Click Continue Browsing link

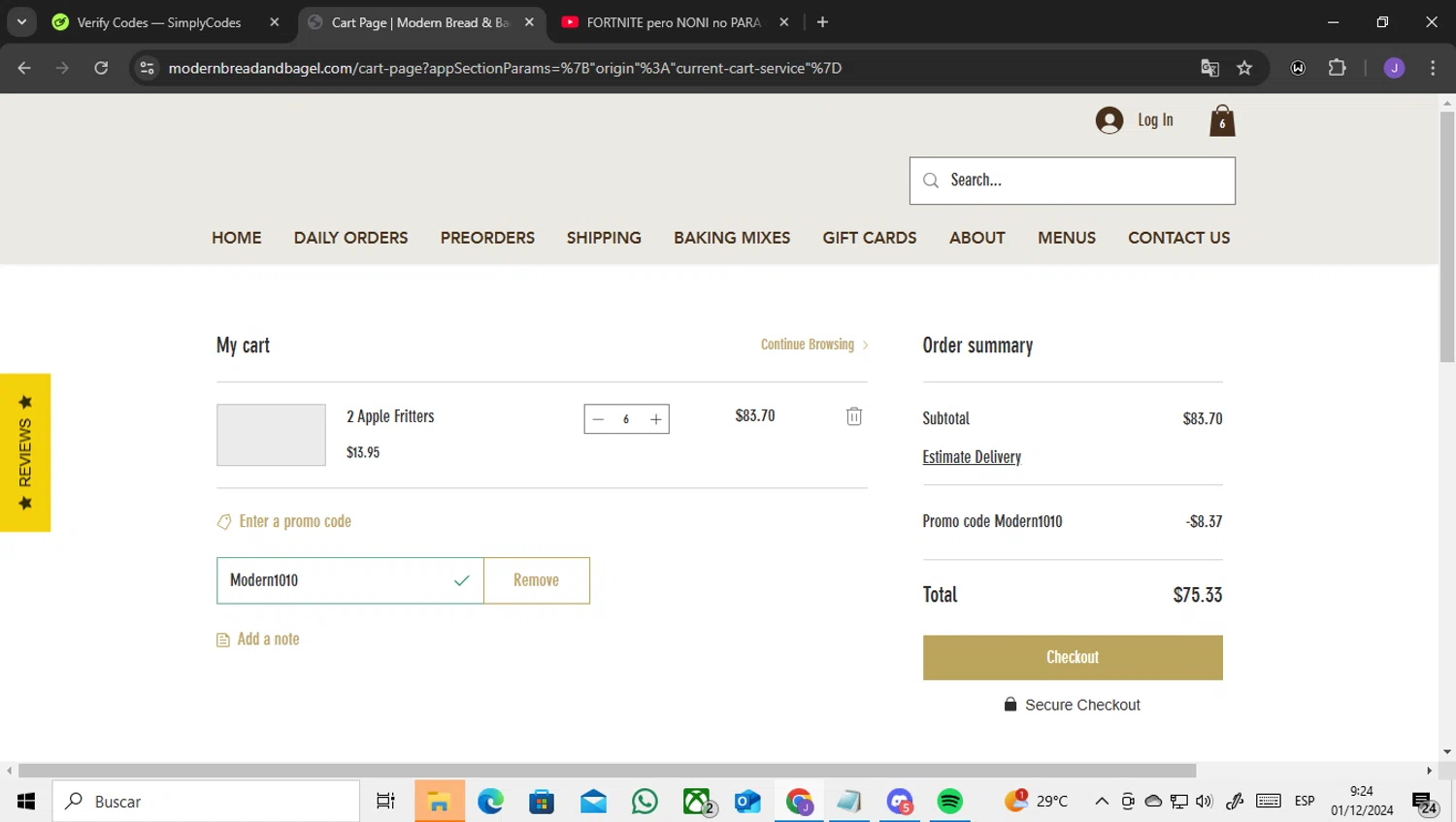814,345
